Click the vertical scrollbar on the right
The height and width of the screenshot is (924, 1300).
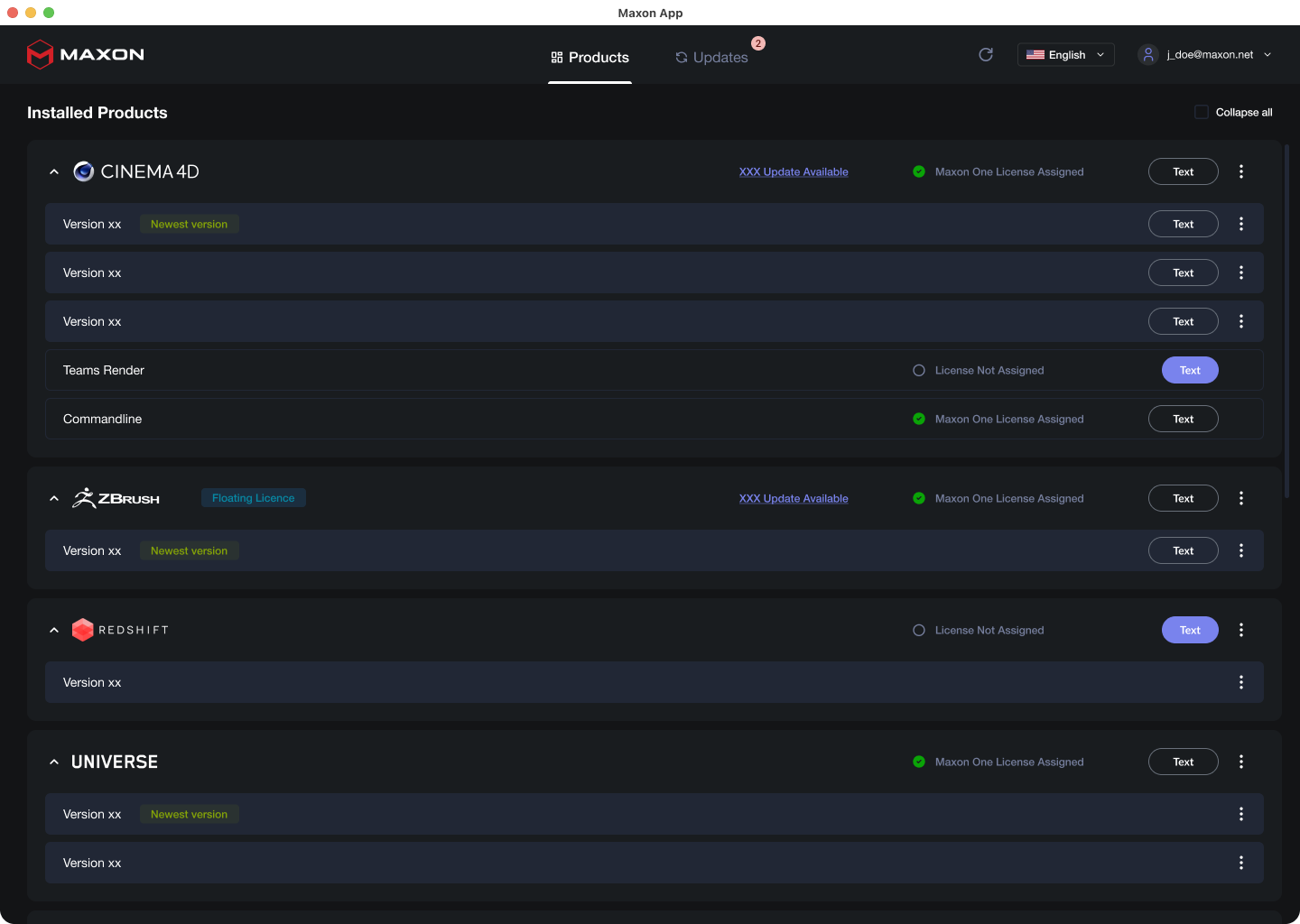click(1286, 320)
